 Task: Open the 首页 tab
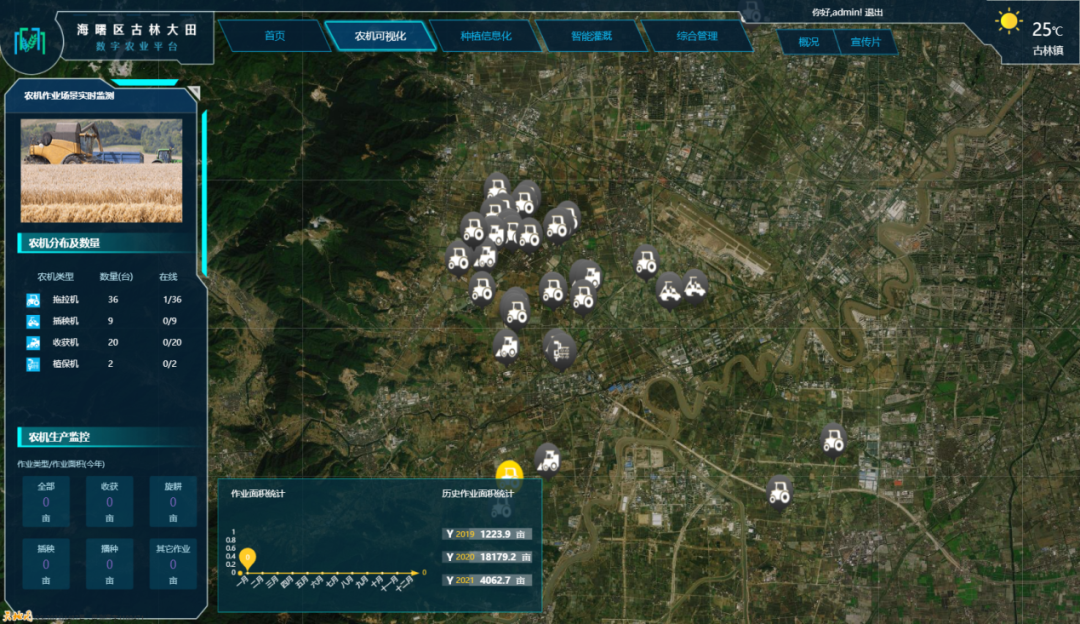[275, 36]
